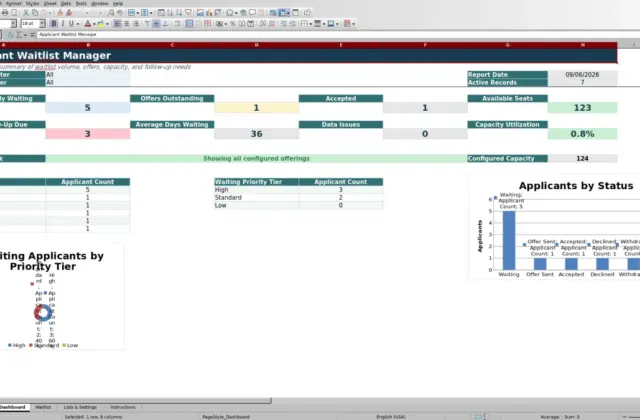Click the Align Left icon
640x420 pixels.
pyautogui.click(x=117, y=24)
